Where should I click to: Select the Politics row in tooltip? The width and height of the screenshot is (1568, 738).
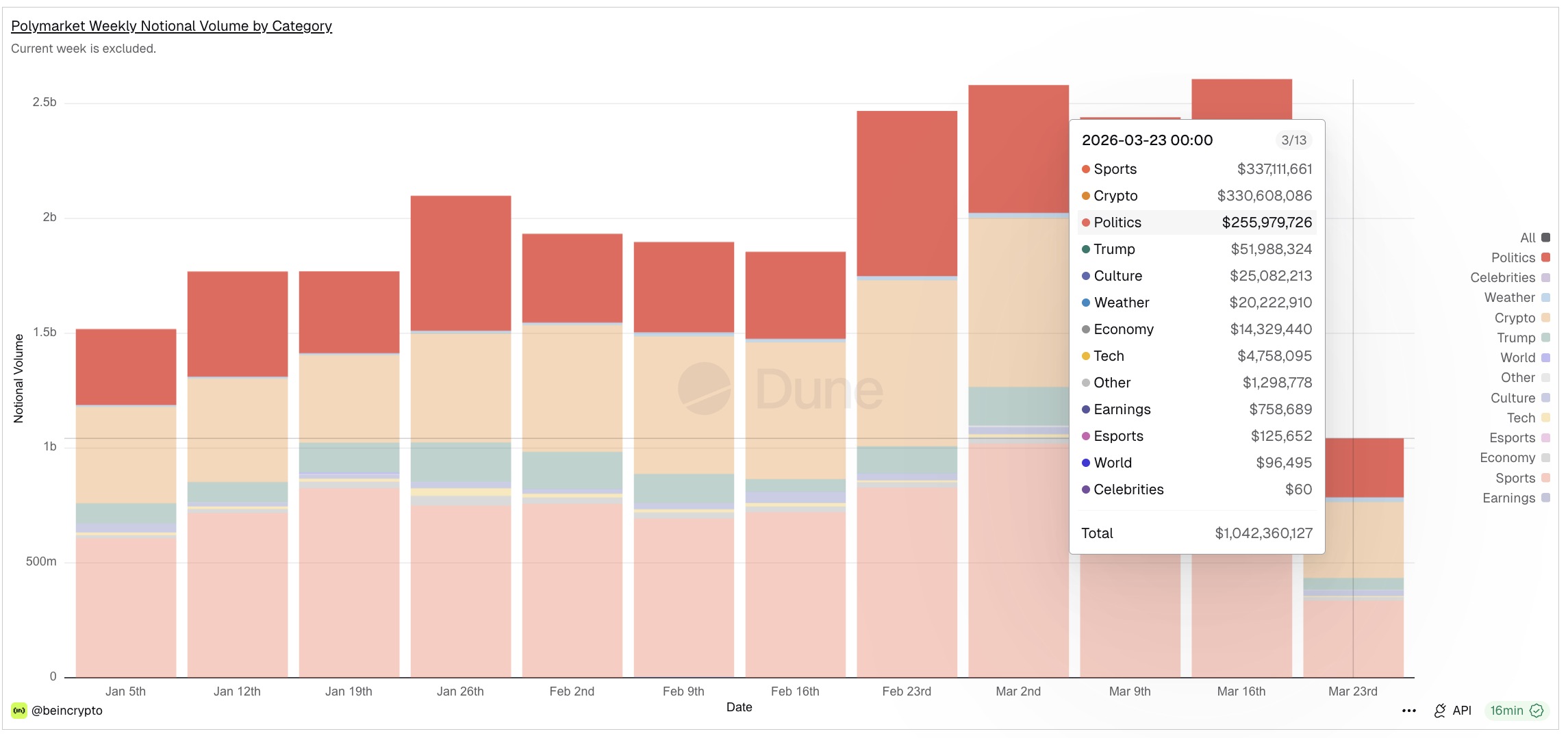[1196, 222]
